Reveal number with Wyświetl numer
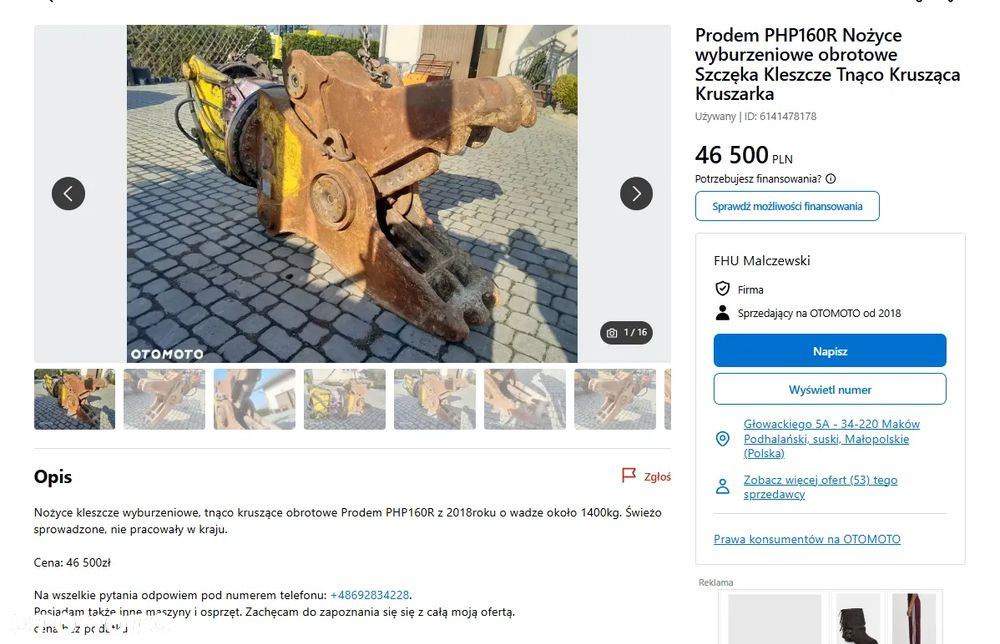This screenshot has height=644, width=1000. [830, 389]
